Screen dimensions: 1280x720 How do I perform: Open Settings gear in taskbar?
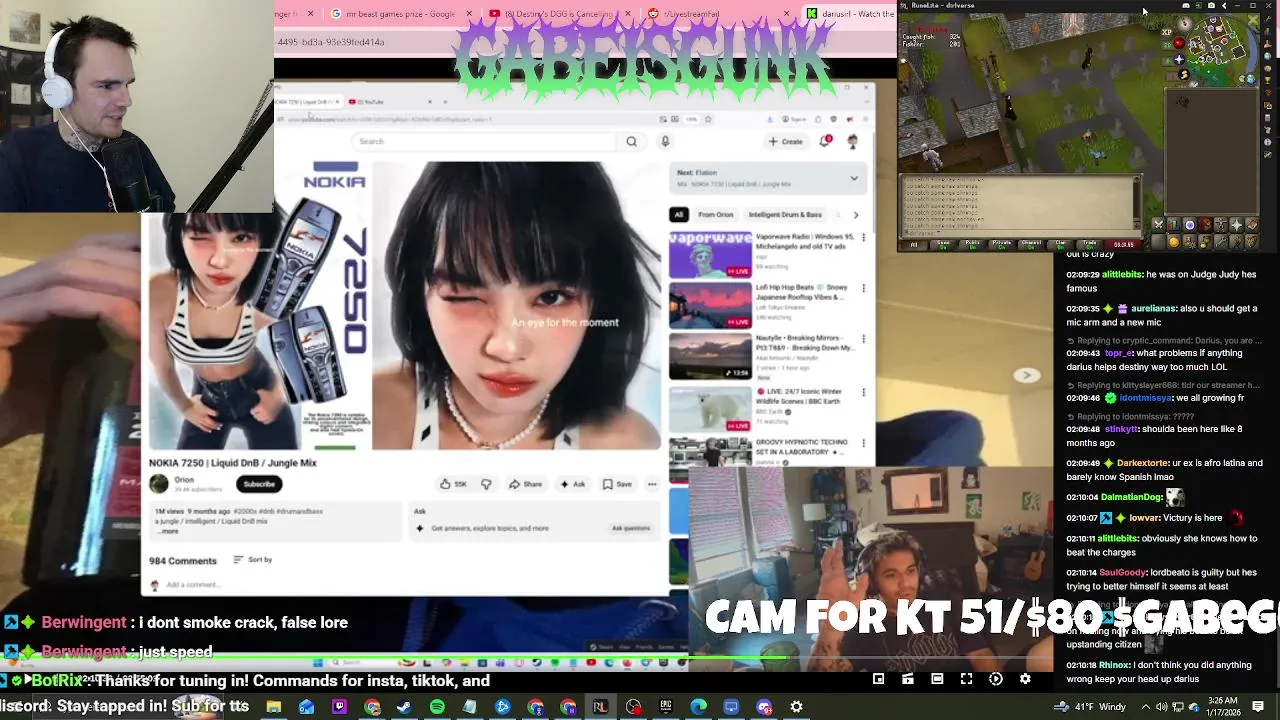point(797,707)
